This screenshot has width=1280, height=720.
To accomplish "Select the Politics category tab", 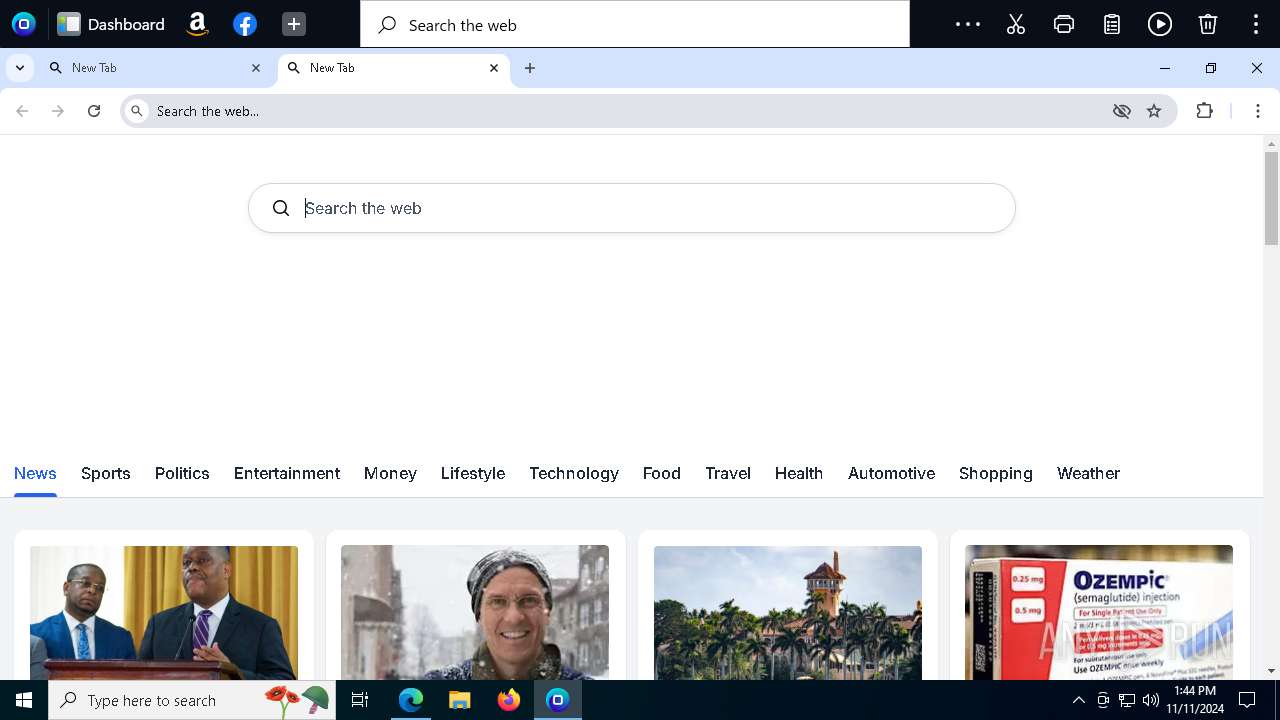I will (182, 473).
